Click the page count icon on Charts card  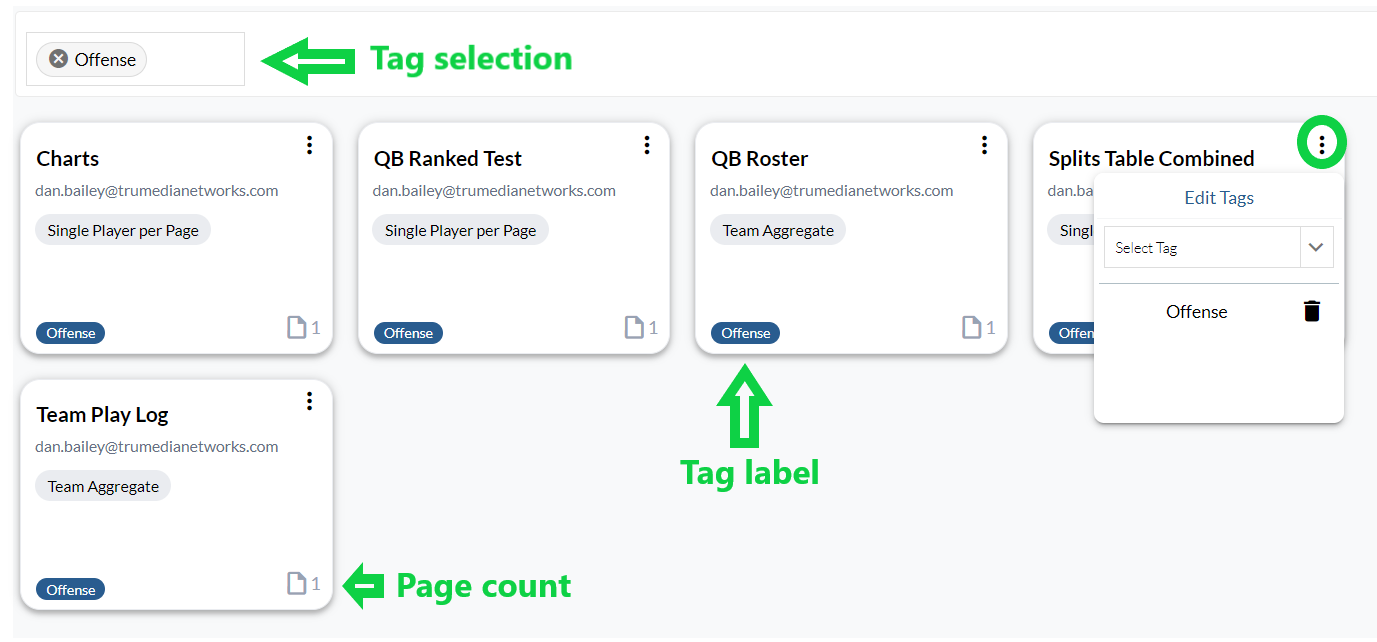tap(297, 327)
